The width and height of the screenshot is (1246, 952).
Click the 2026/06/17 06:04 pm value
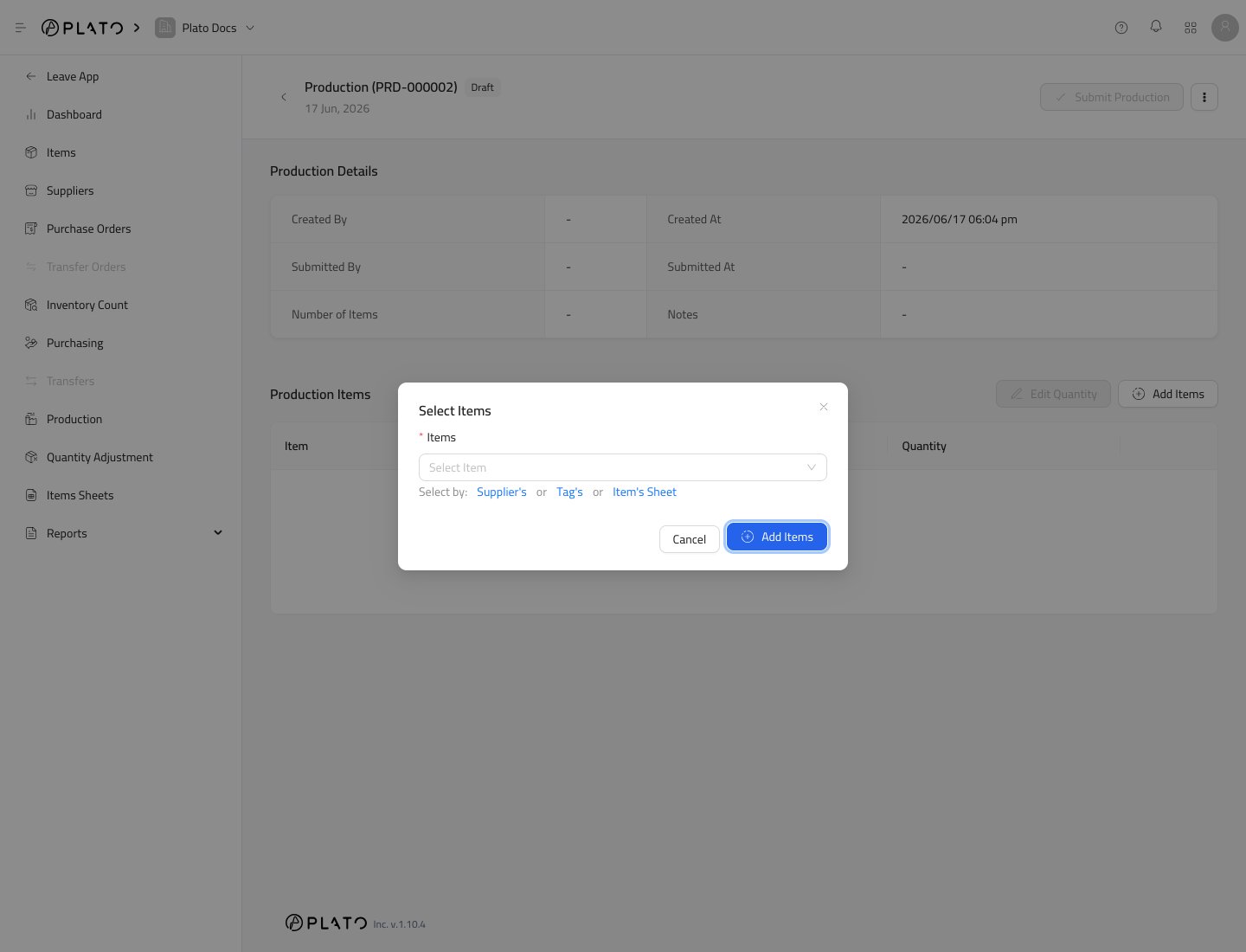(960, 219)
